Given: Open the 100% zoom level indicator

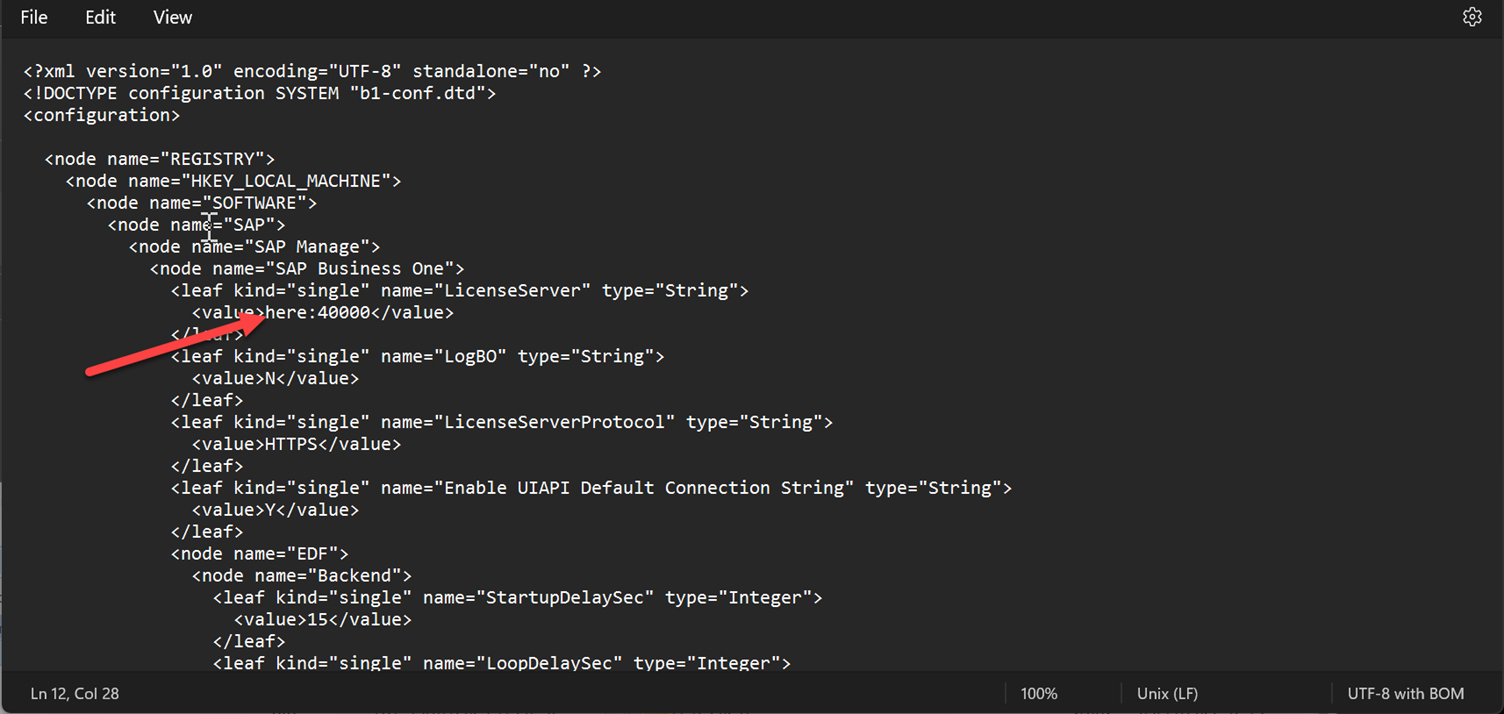Looking at the screenshot, I should point(1039,693).
